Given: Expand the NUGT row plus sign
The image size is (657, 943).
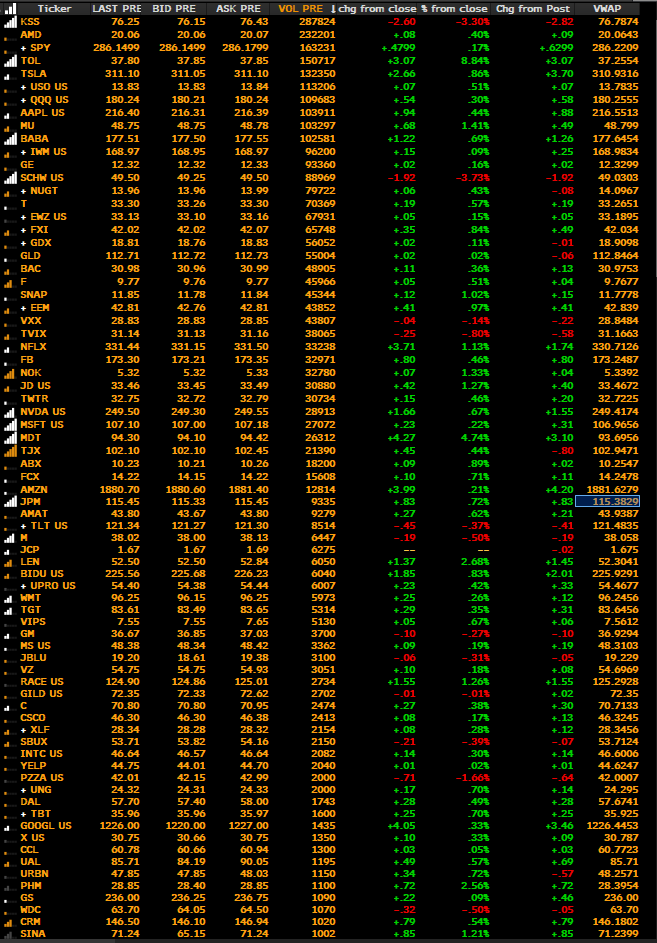Looking at the screenshot, I should click(x=23, y=191).
